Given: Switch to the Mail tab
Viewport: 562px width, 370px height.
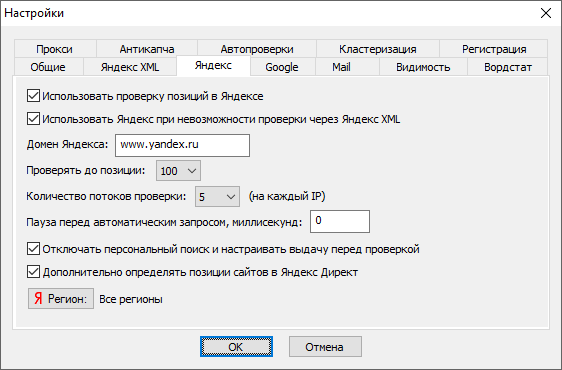Looking at the screenshot, I should (341, 67).
